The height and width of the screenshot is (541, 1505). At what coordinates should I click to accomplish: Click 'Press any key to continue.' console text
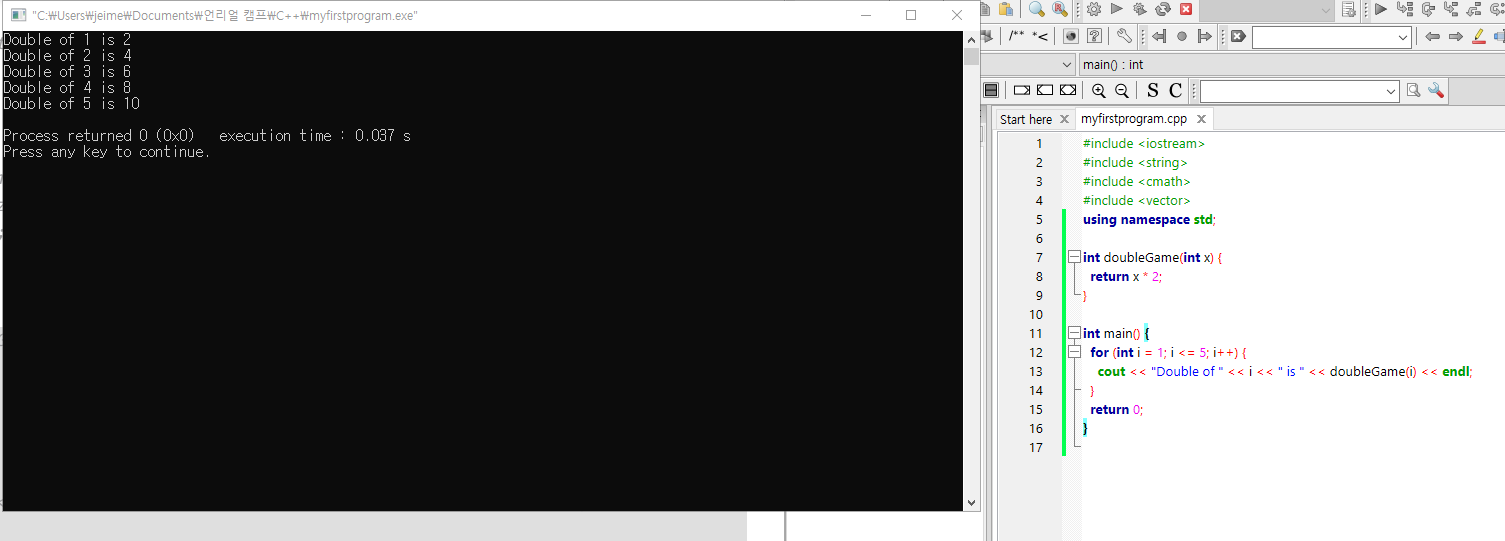107,152
